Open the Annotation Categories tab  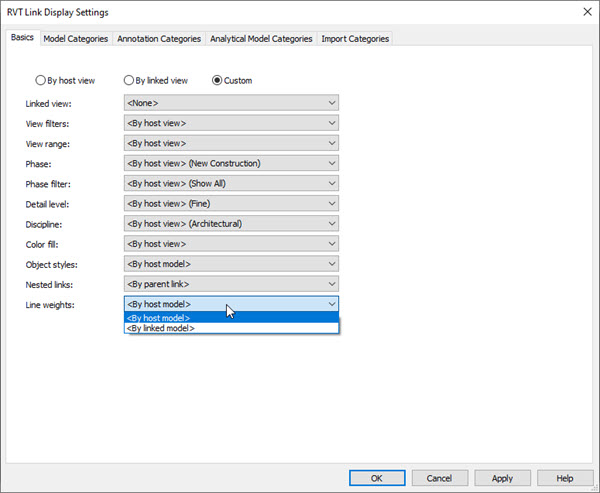[x=159, y=39]
